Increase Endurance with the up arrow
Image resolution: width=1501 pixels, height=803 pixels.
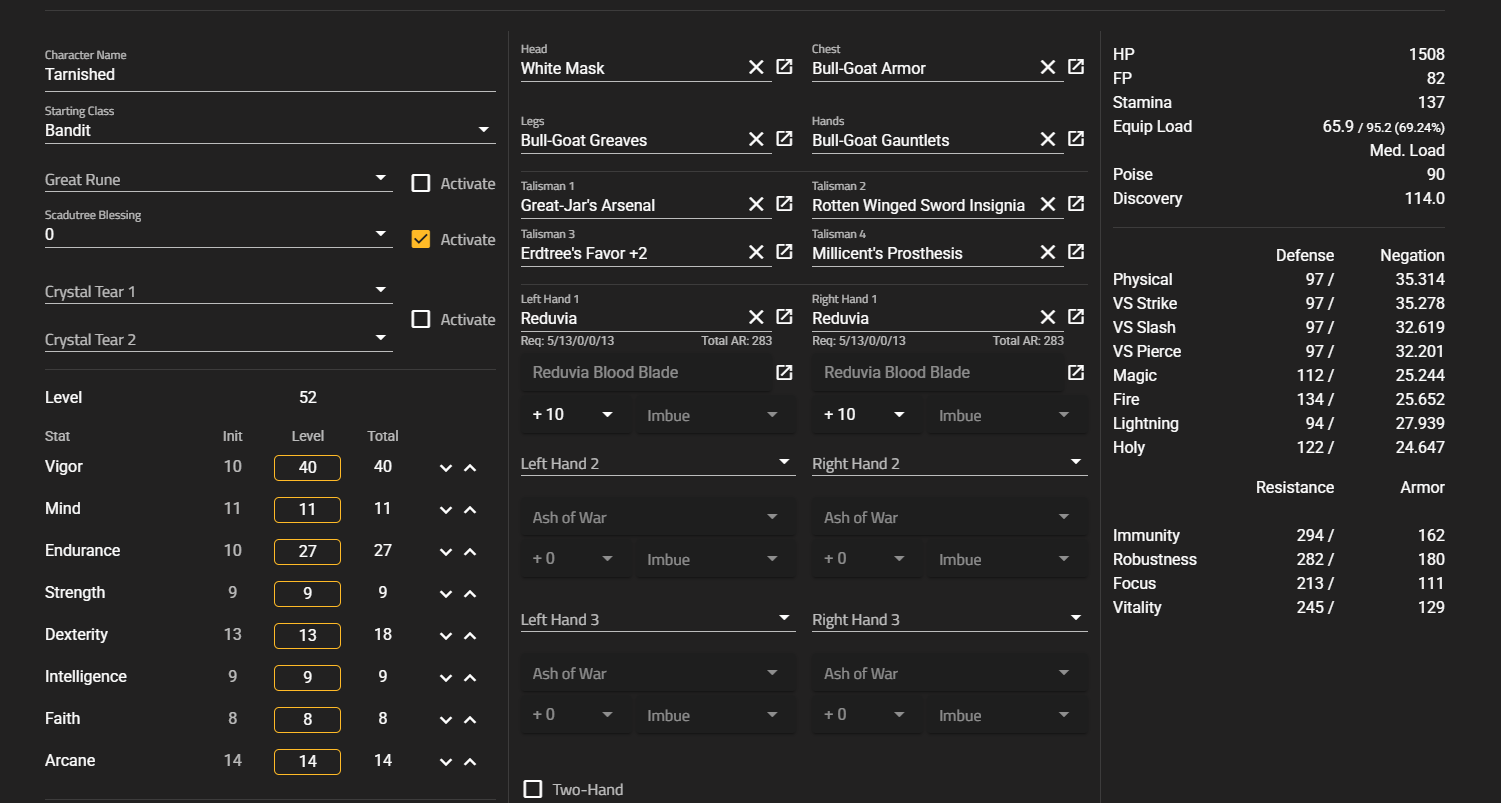(x=470, y=552)
